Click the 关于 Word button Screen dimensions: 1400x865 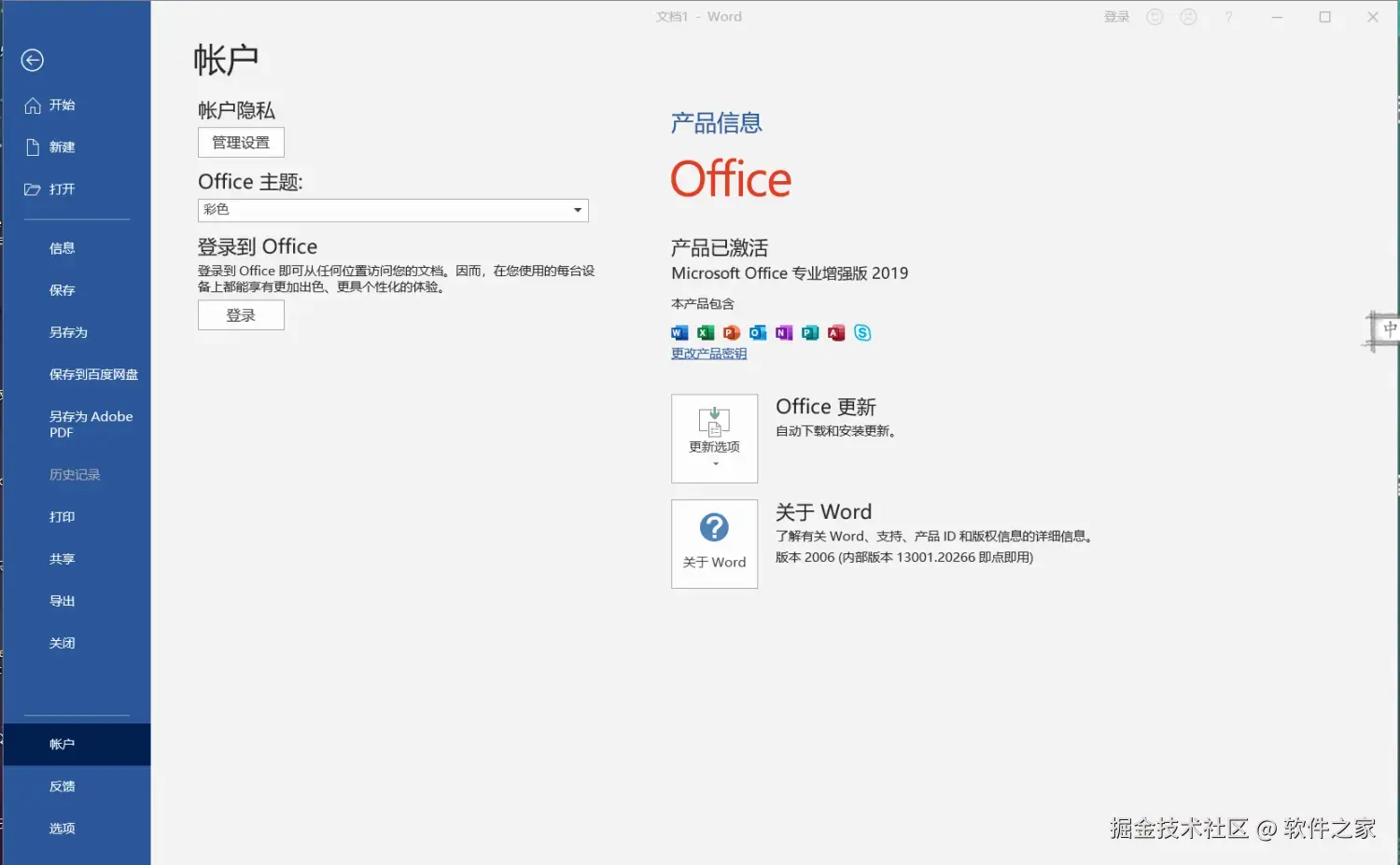point(714,544)
